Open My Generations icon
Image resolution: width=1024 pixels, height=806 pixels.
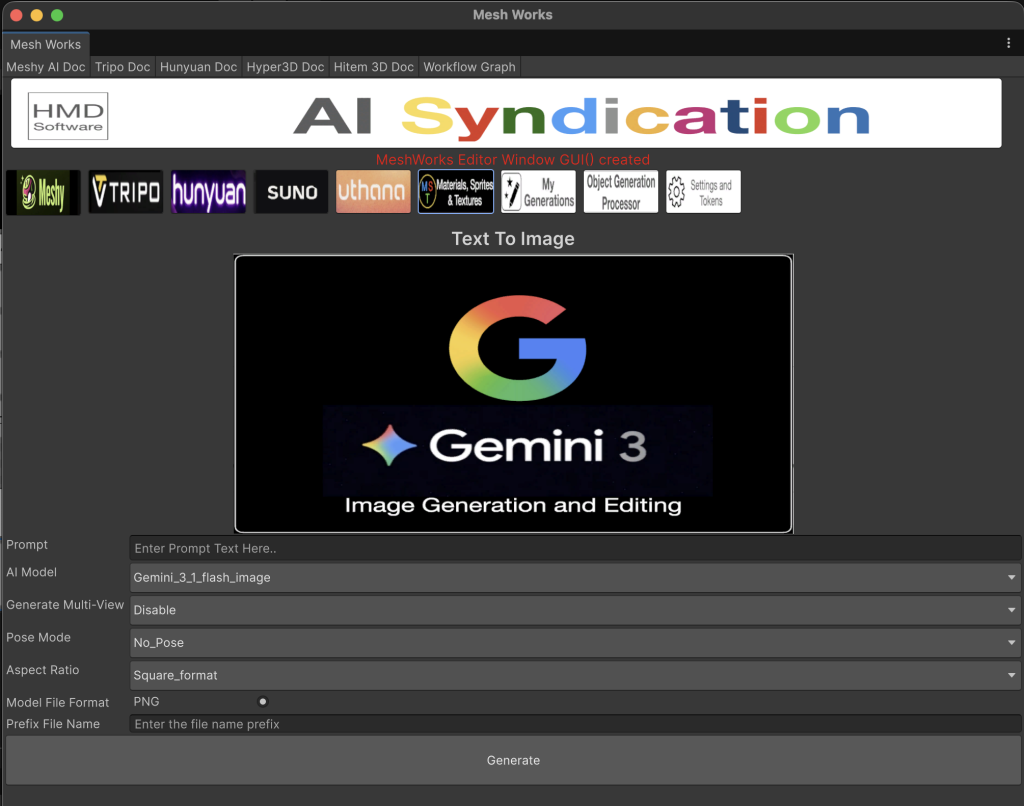click(538, 192)
